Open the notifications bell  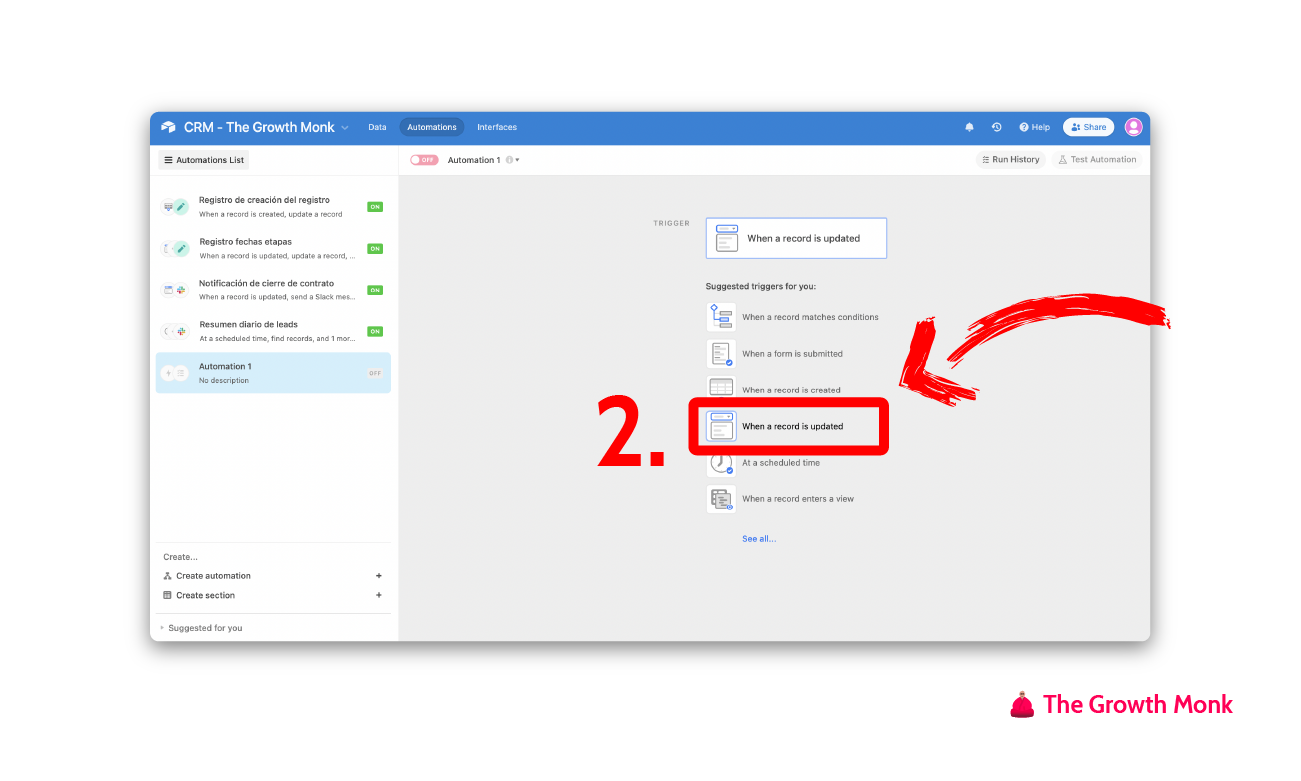969,127
